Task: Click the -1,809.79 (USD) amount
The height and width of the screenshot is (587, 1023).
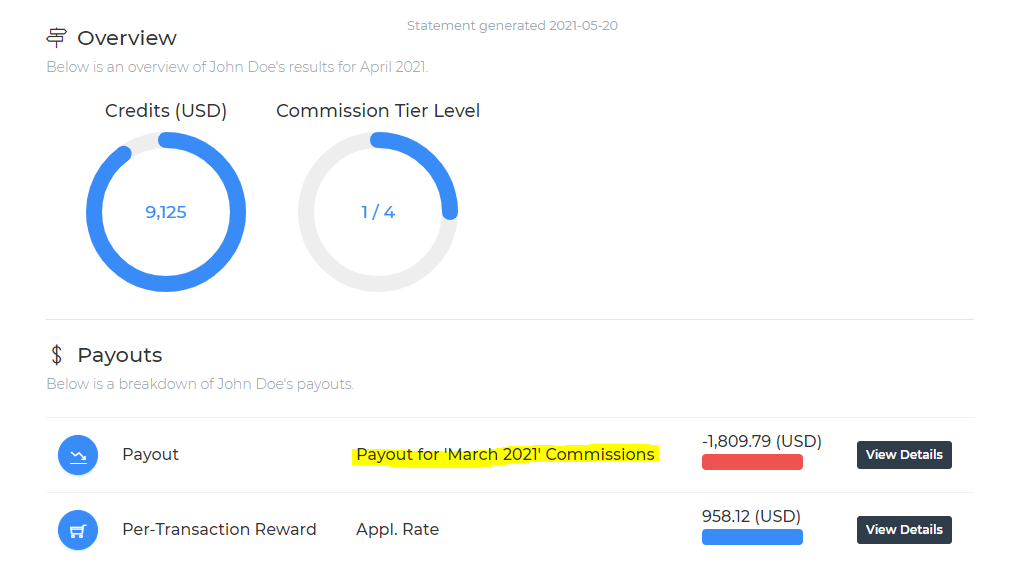Action: point(761,442)
